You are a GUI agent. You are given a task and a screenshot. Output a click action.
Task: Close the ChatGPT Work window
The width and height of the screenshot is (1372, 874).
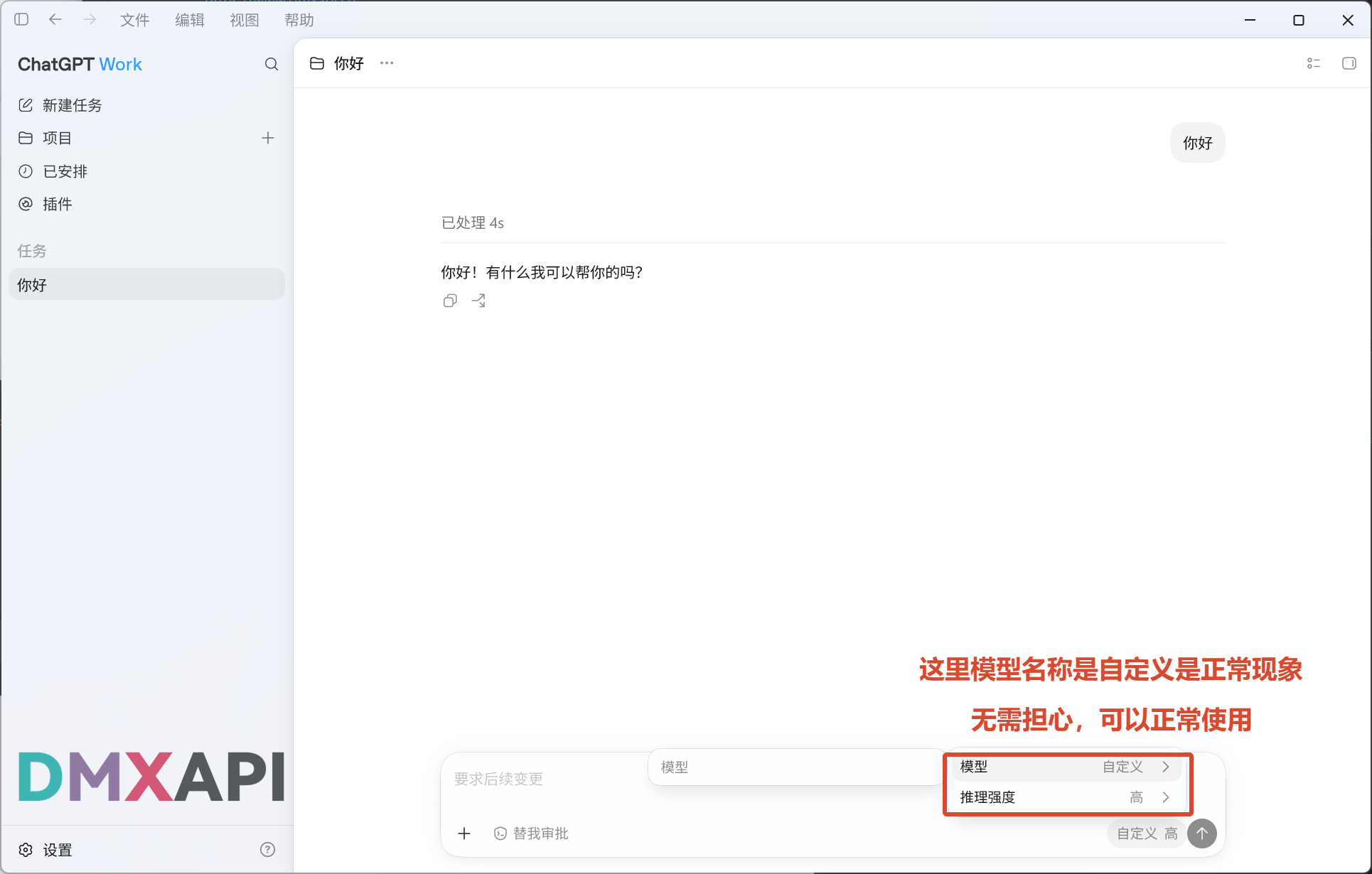1348,20
